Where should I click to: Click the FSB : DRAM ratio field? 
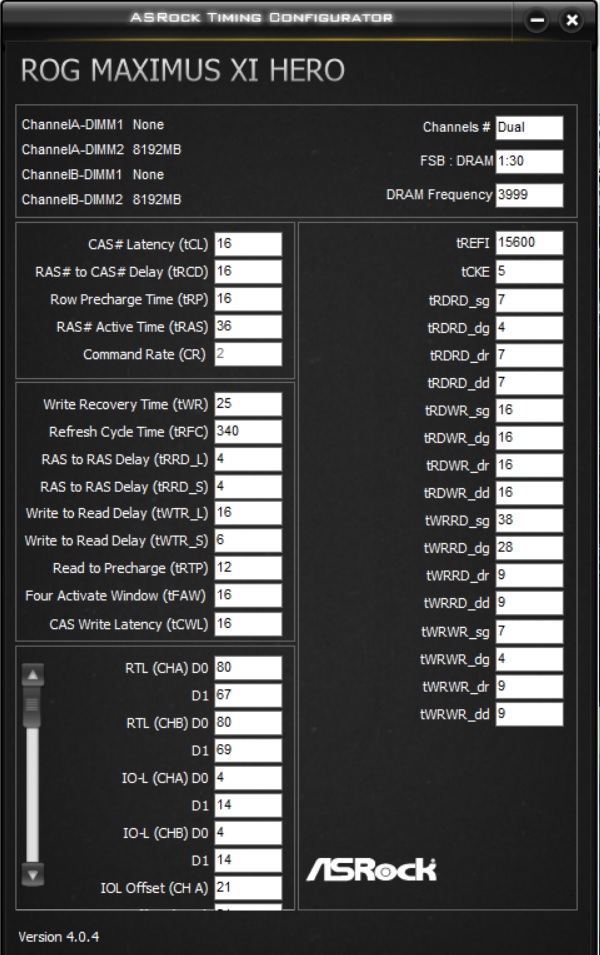529,161
